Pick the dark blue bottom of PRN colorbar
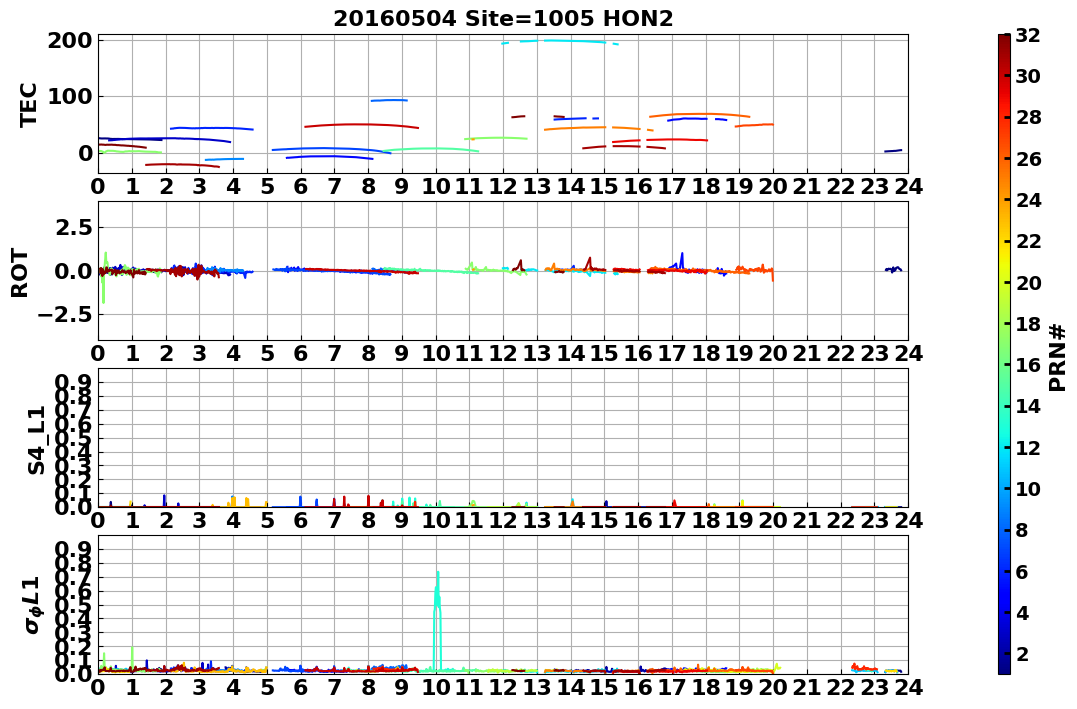Screen dimensions: 1077x709 [x=1004, y=666]
